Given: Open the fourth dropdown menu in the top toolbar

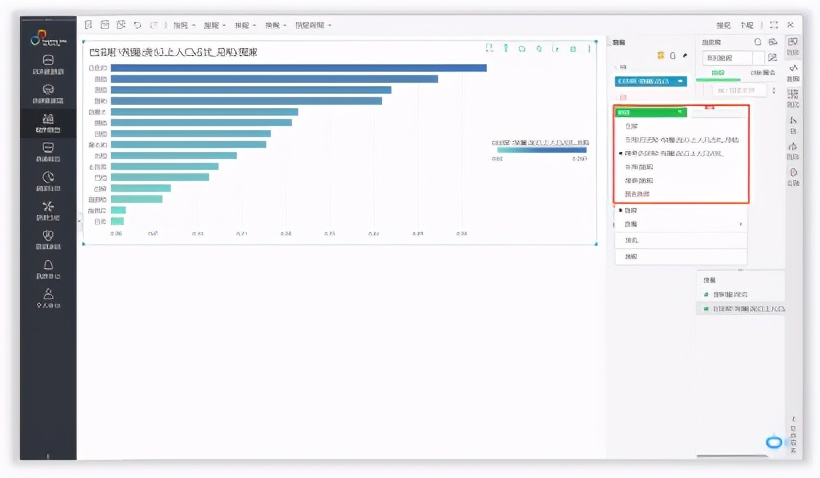Looking at the screenshot, I should (x=276, y=25).
